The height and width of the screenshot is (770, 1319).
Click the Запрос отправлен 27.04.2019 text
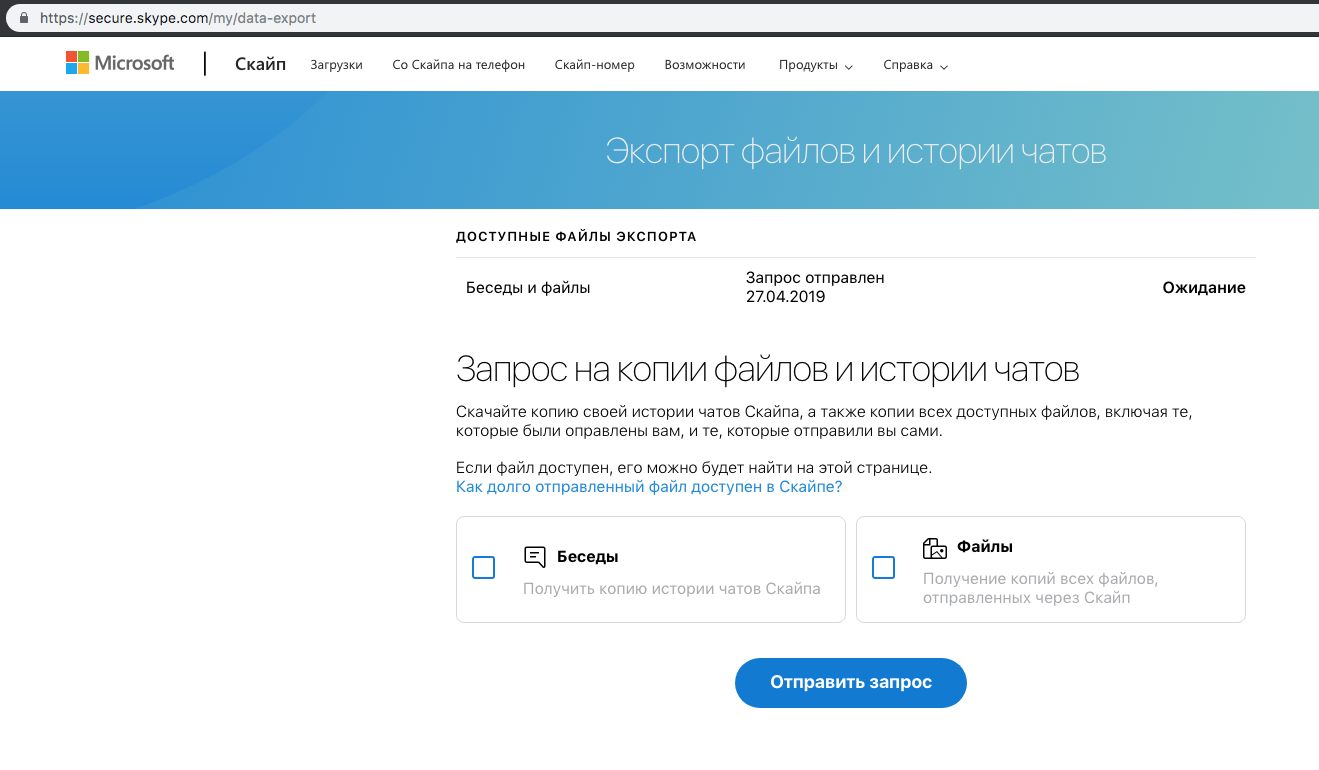pos(815,287)
